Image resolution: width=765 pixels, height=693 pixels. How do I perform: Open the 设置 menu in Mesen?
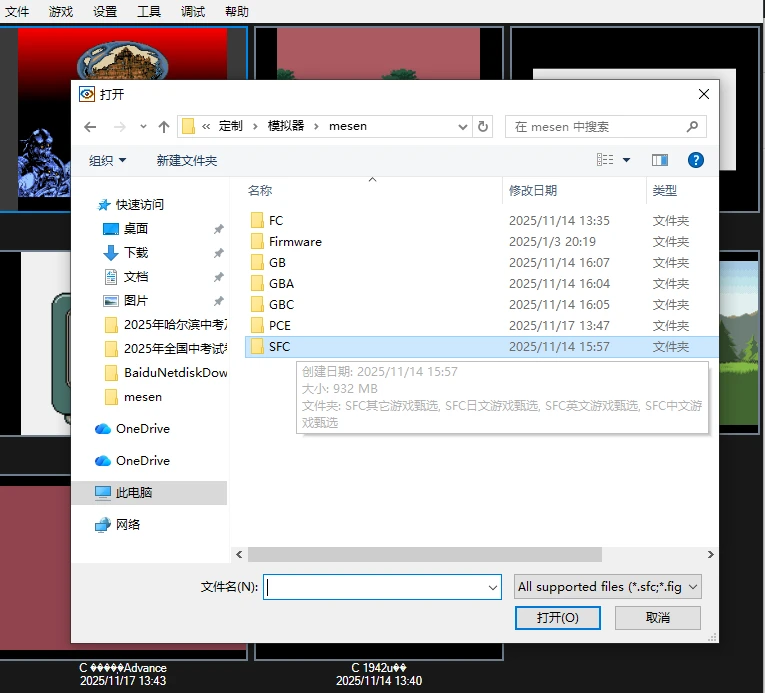coord(105,11)
